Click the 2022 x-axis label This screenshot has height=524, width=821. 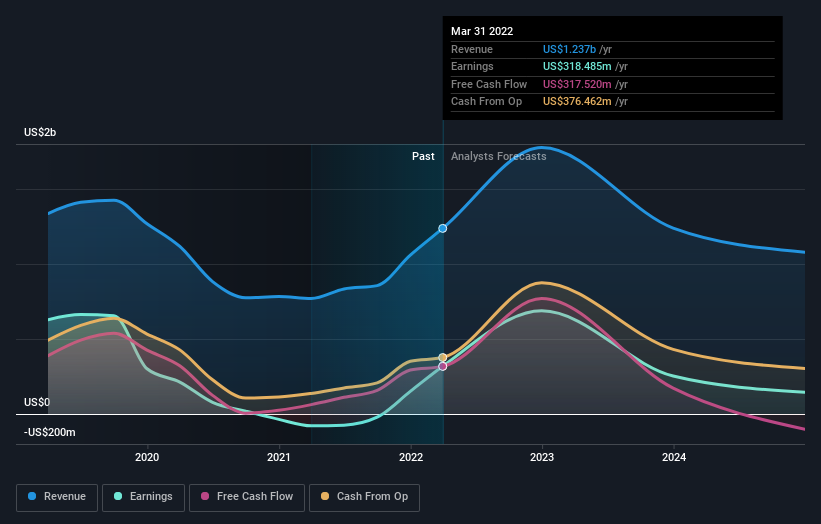410,457
